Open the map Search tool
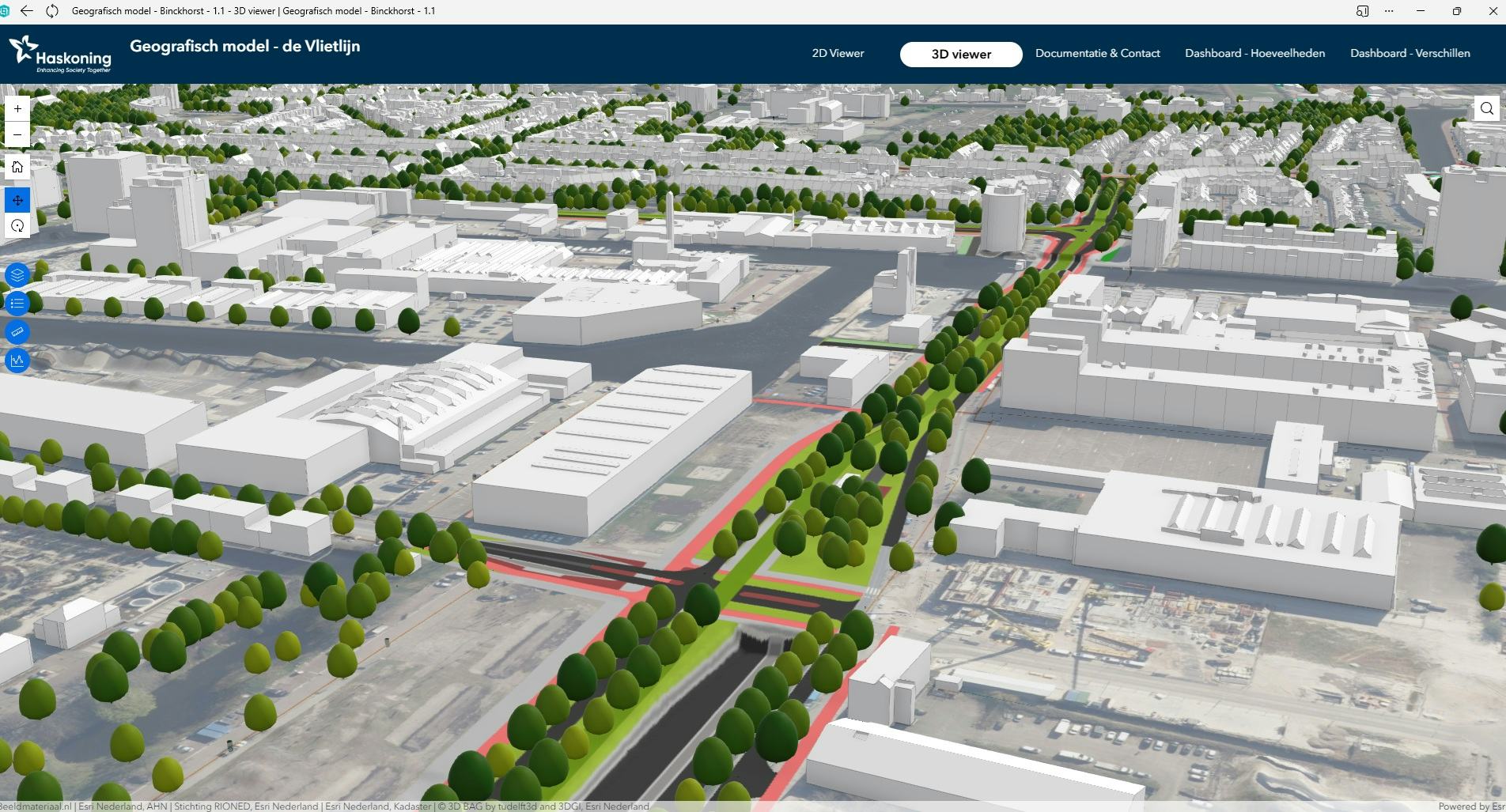This screenshot has width=1506, height=812. point(1486,108)
